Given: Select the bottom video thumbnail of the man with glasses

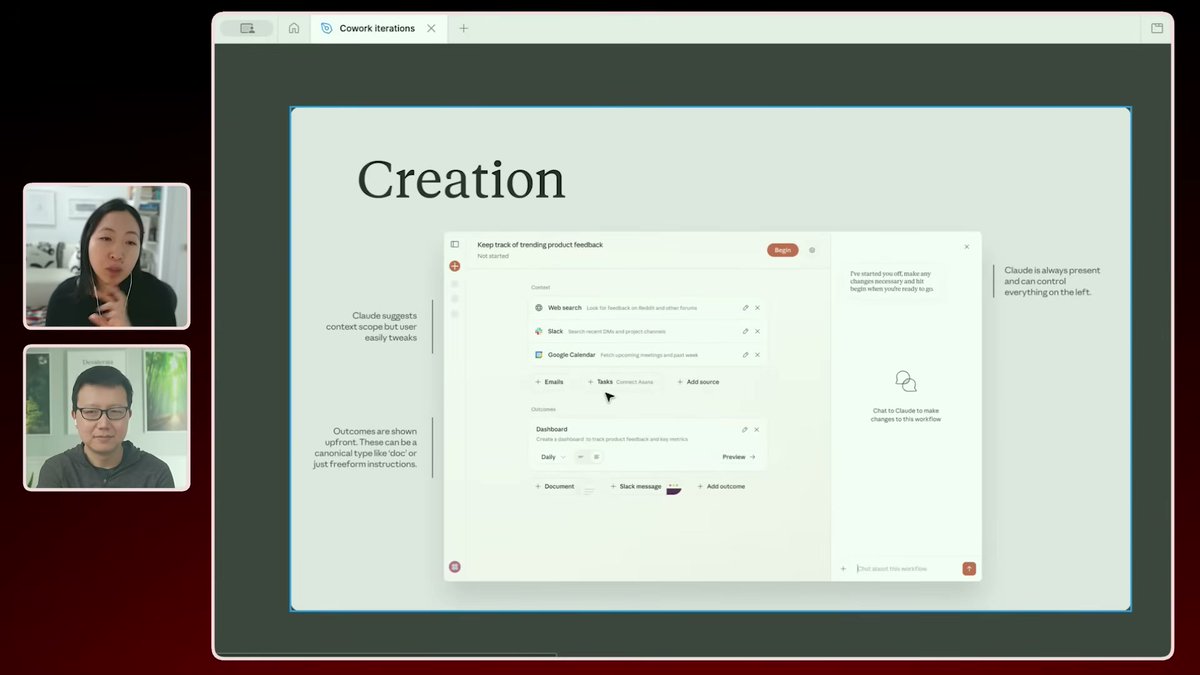Looking at the screenshot, I should pos(107,417).
